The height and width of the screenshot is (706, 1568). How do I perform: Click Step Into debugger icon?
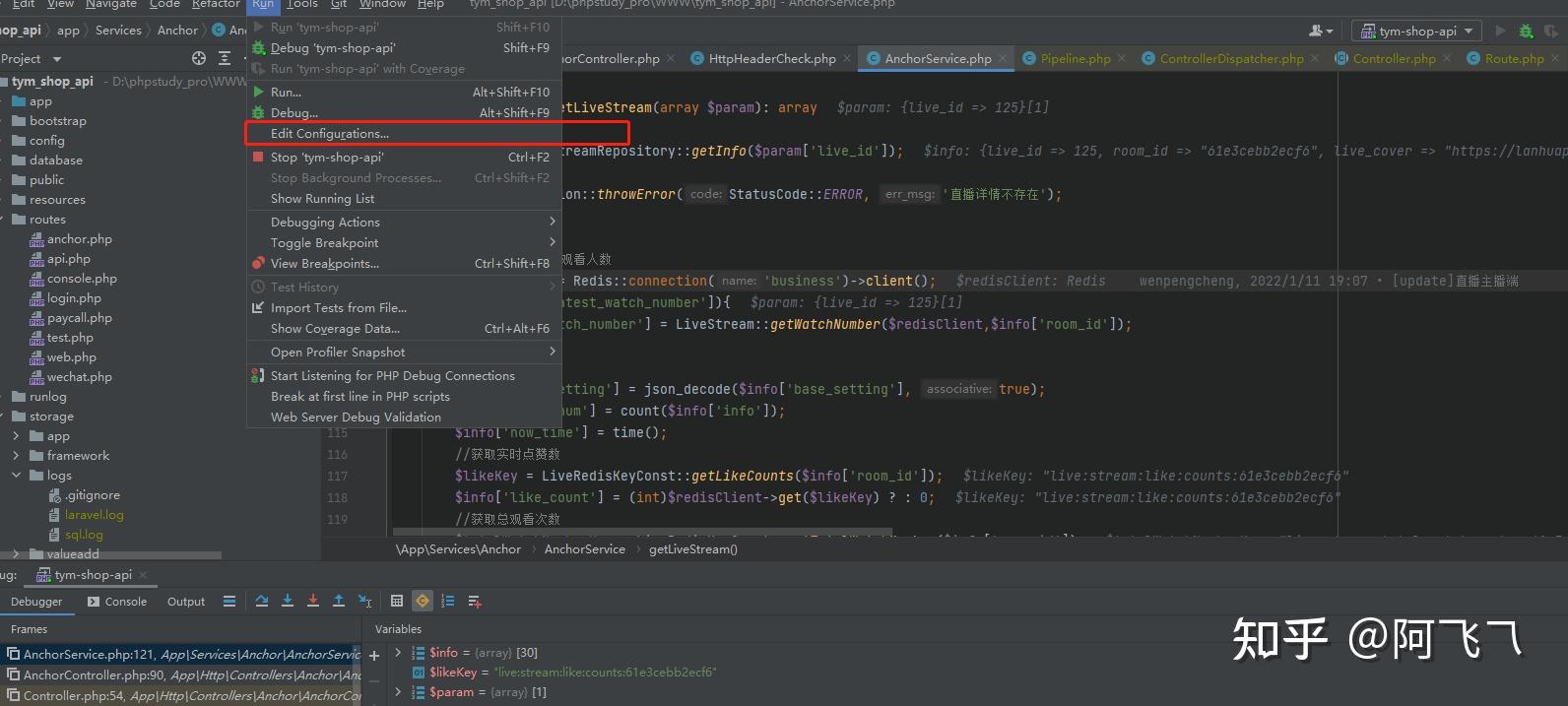point(288,601)
